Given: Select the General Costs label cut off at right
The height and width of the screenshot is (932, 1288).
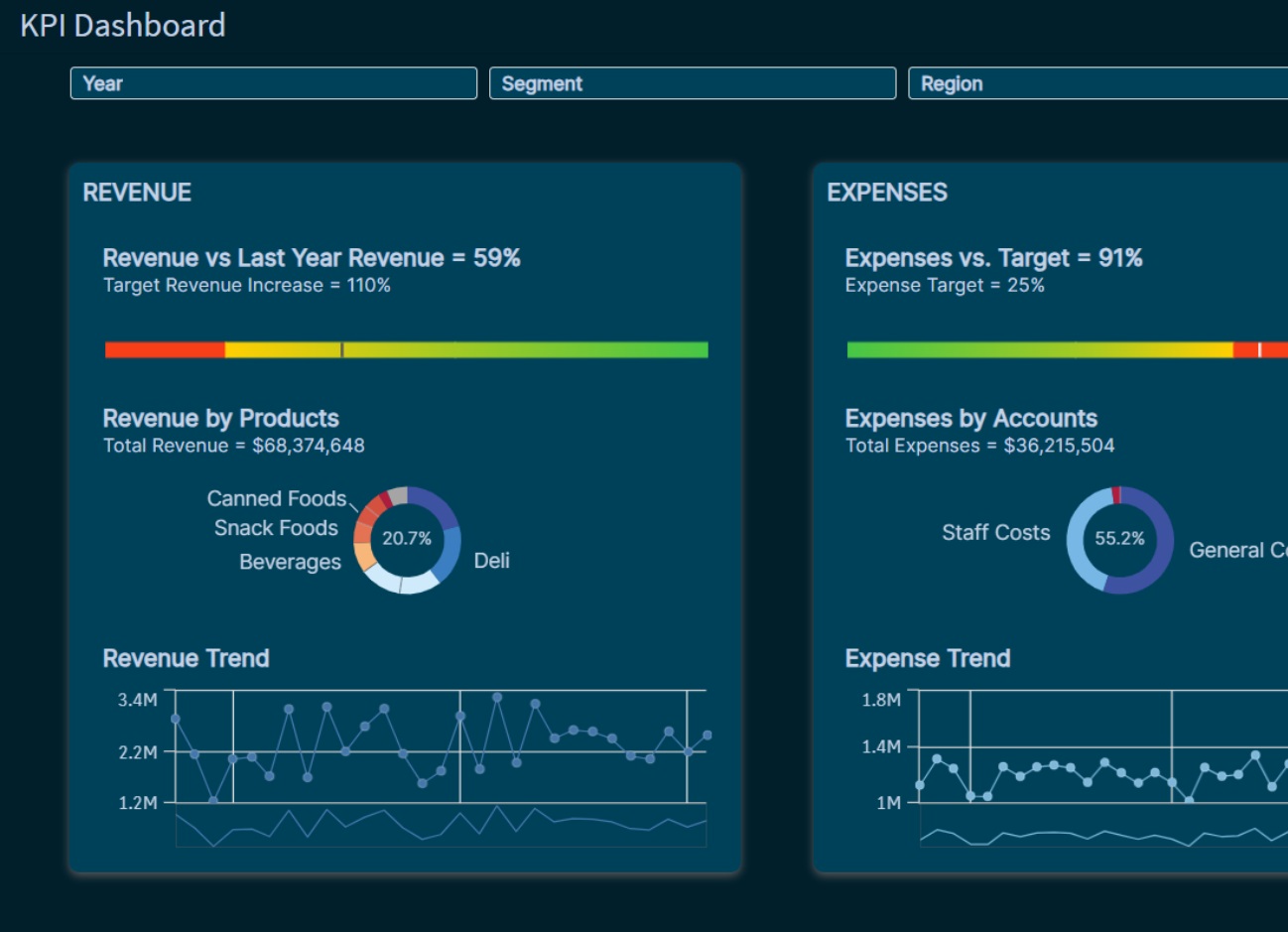Looking at the screenshot, I should (x=1238, y=550).
